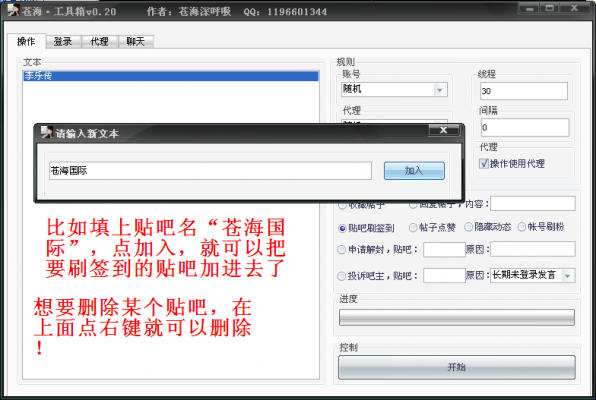
Task: Maximize the main toolbox window
Action: pyautogui.click(x=550, y=8)
